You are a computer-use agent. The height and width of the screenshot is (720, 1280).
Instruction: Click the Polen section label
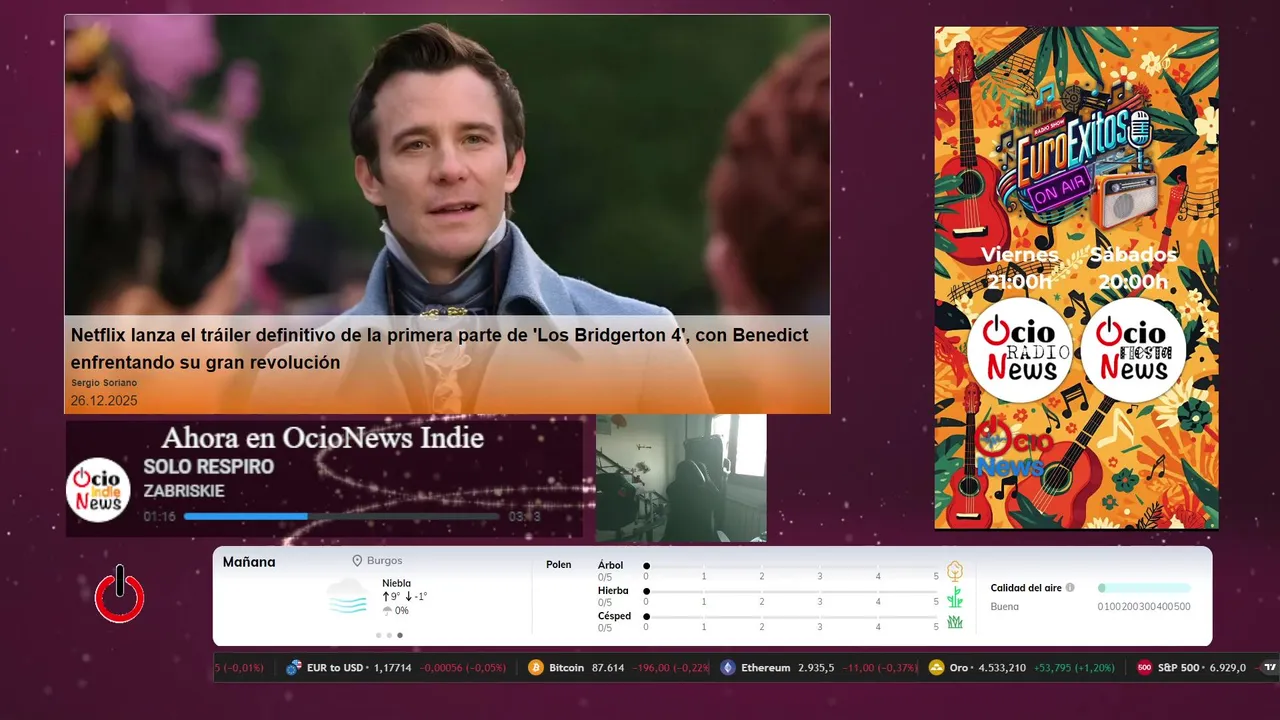pos(559,565)
